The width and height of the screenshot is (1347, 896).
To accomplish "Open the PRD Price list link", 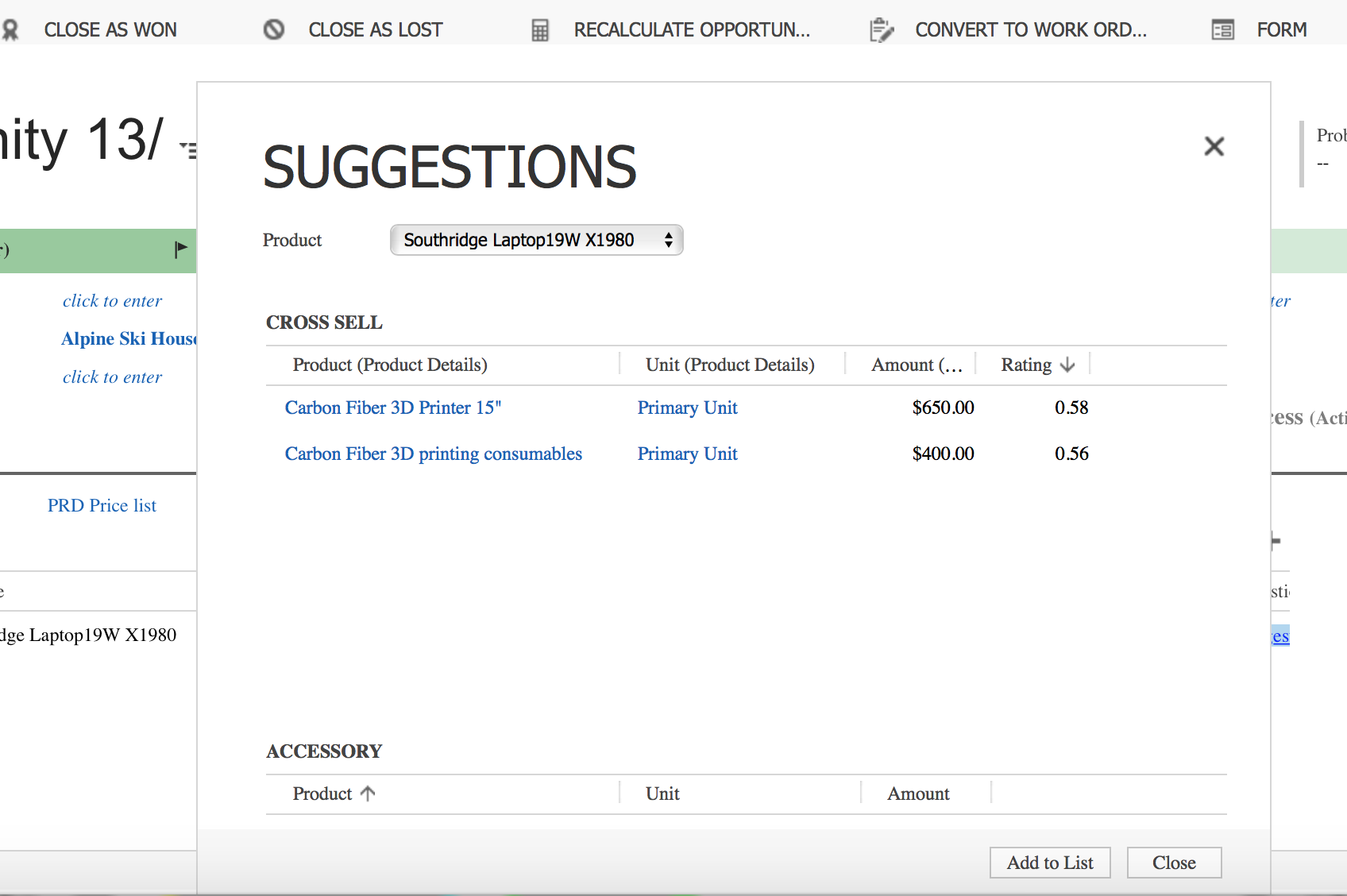I will (x=102, y=505).
